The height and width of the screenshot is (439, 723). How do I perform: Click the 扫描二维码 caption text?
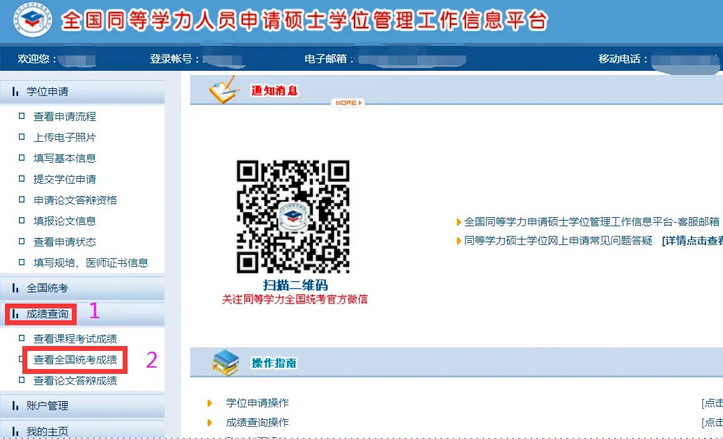[295, 285]
